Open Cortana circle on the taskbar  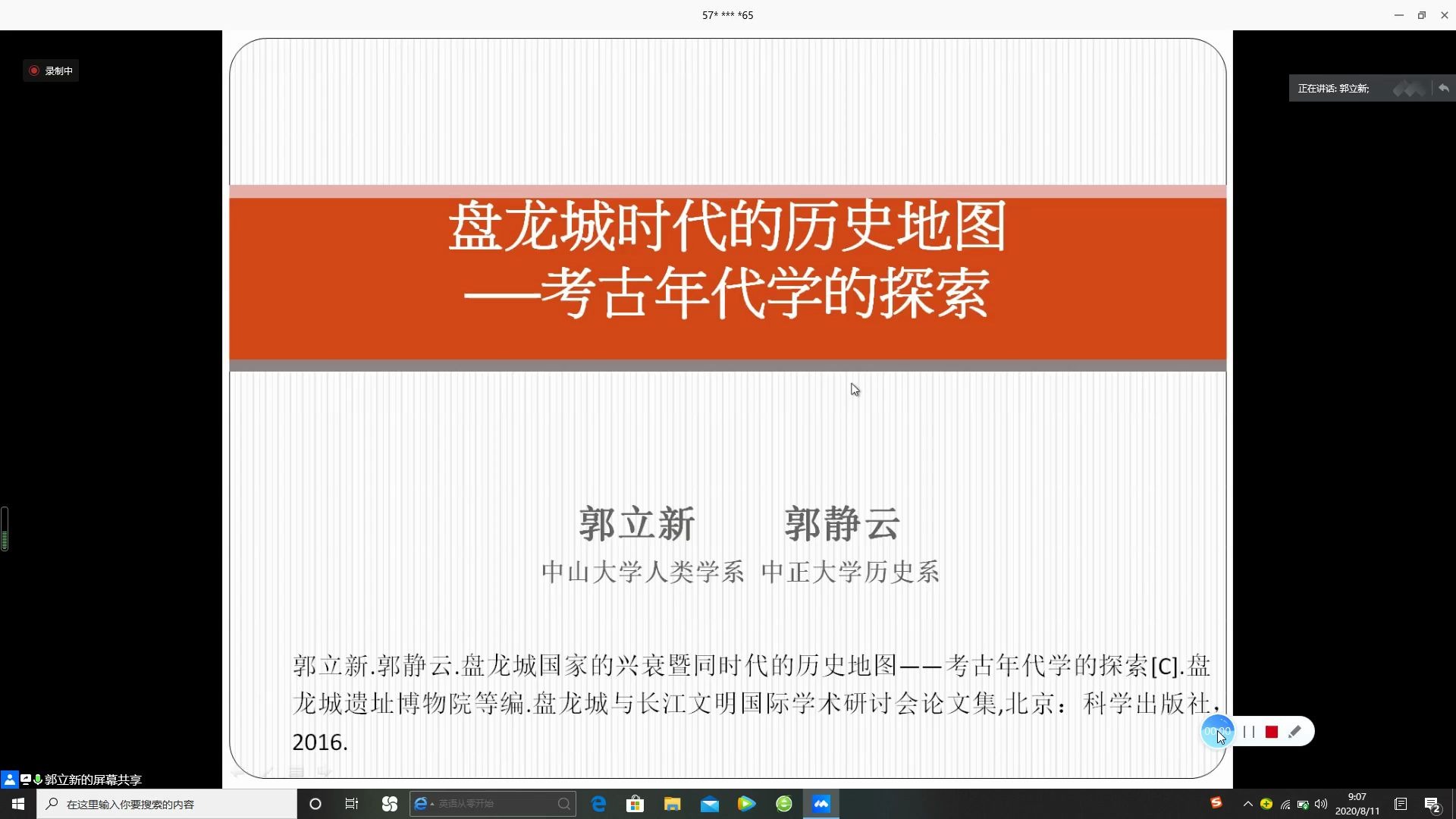tap(315, 804)
